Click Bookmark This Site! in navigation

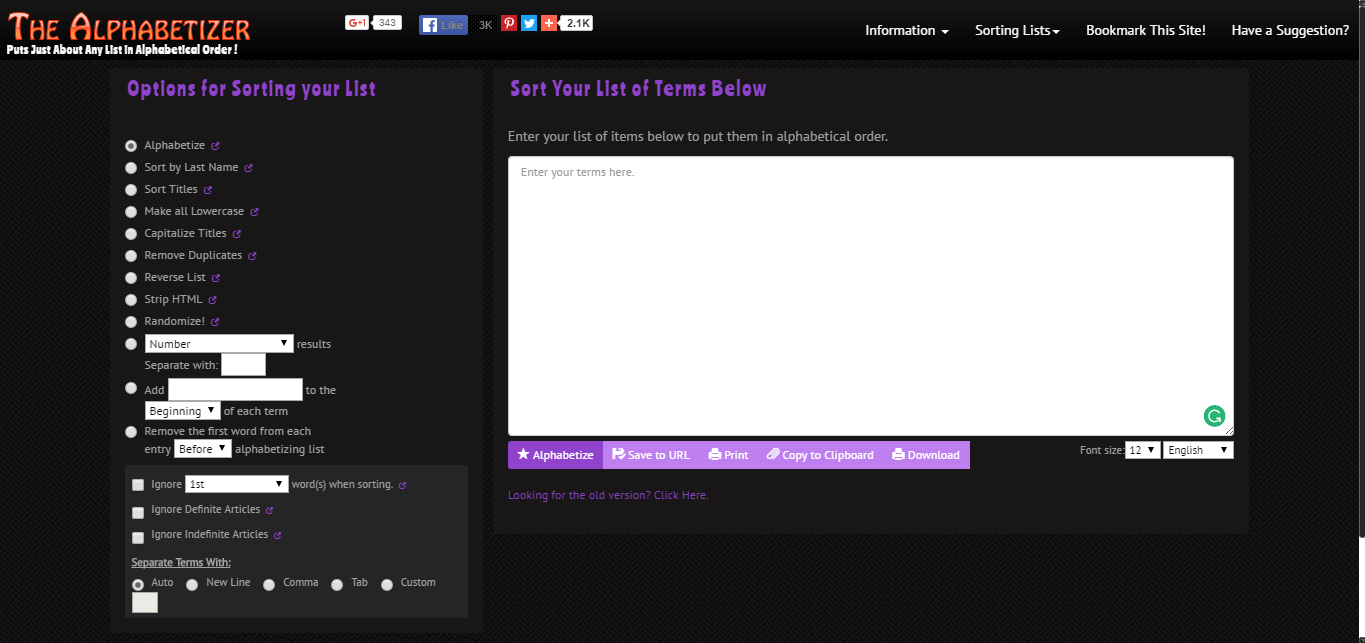[x=1146, y=30]
